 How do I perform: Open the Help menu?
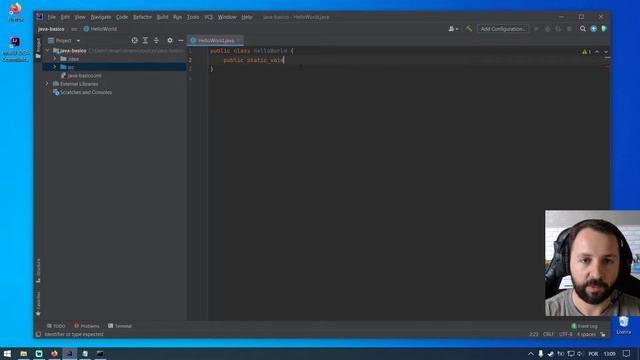pos(247,17)
